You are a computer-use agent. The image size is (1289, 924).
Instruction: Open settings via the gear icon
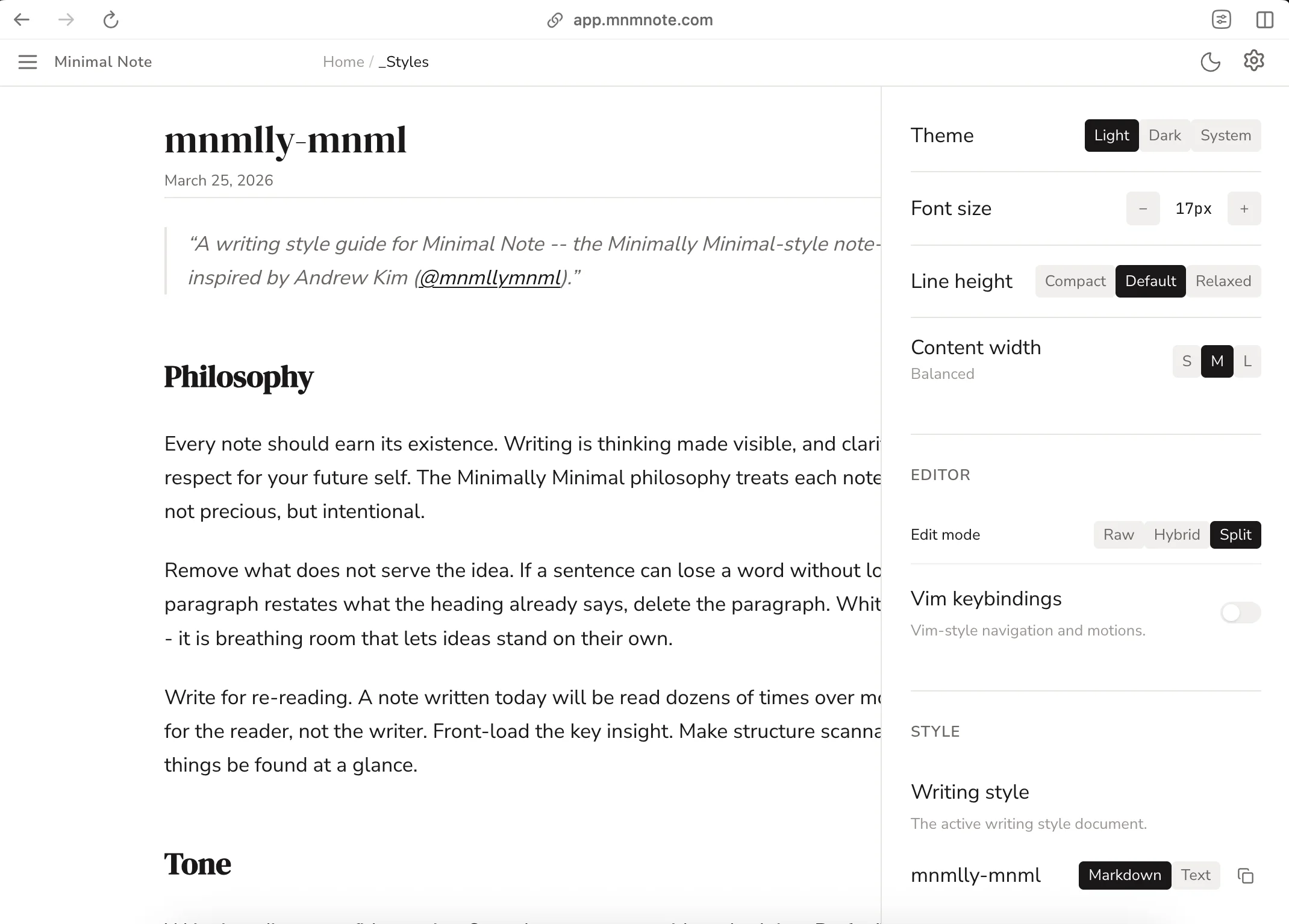click(x=1253, y=61)
